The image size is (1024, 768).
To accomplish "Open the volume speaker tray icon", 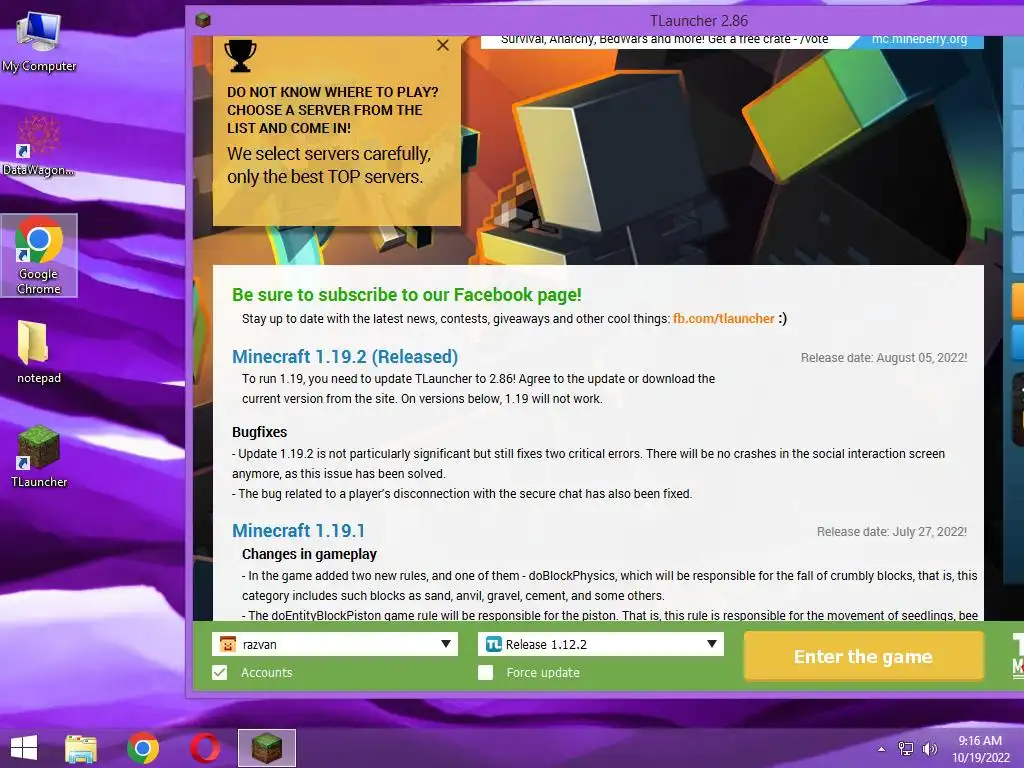I will point(929,748).
